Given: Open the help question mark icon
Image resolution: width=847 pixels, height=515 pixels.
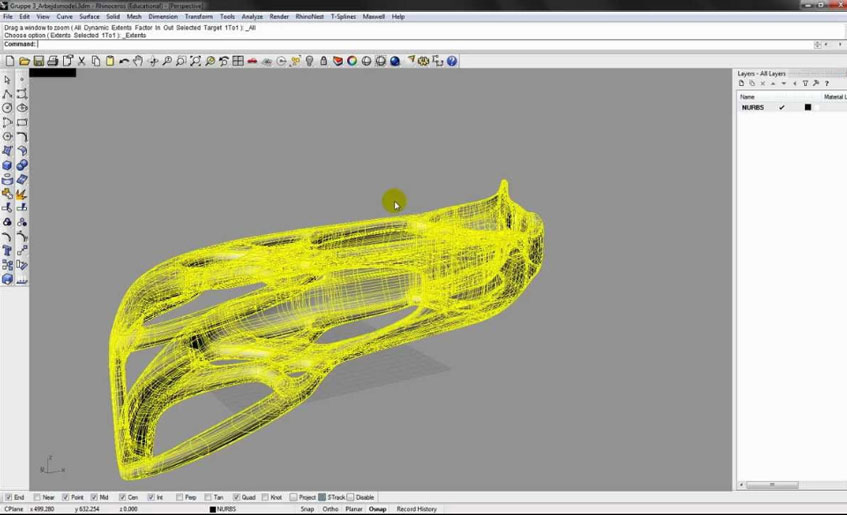Looking at the screenshot, I should tap(452, 61).
